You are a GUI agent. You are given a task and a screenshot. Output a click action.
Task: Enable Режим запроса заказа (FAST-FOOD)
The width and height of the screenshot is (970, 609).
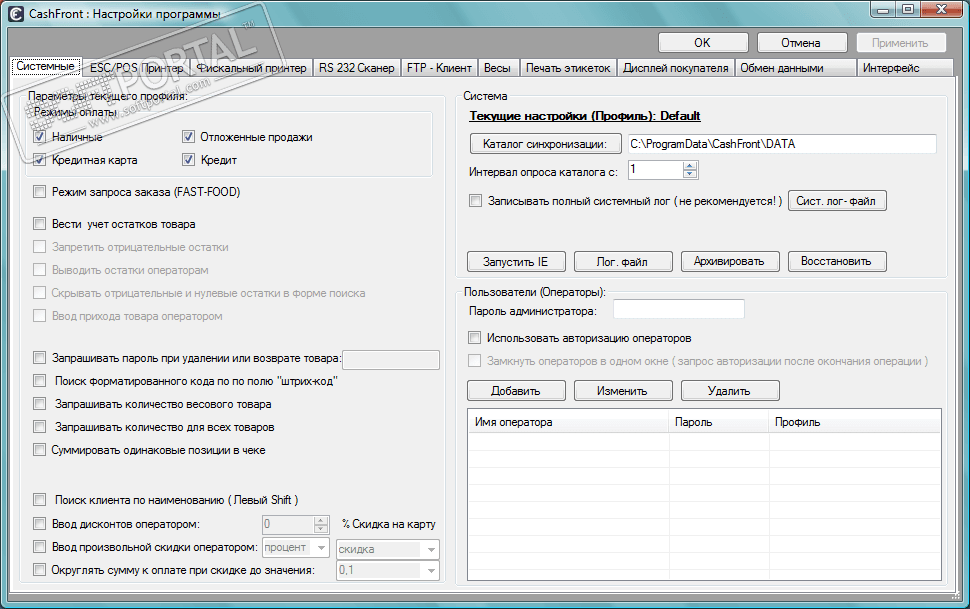[40, 192]
